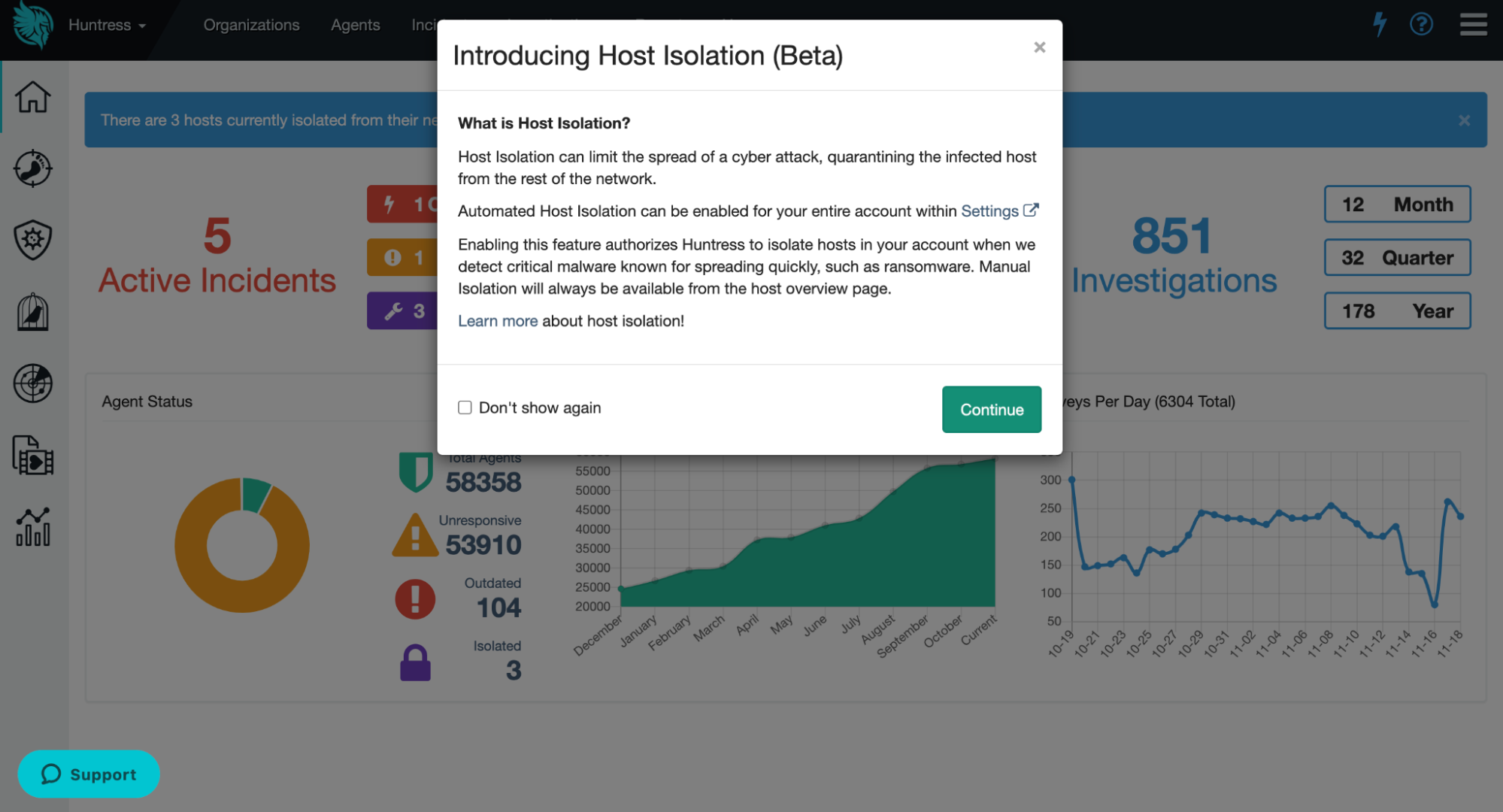
Task: Close the Host Isolation dialog
Action: point(1040,47)
